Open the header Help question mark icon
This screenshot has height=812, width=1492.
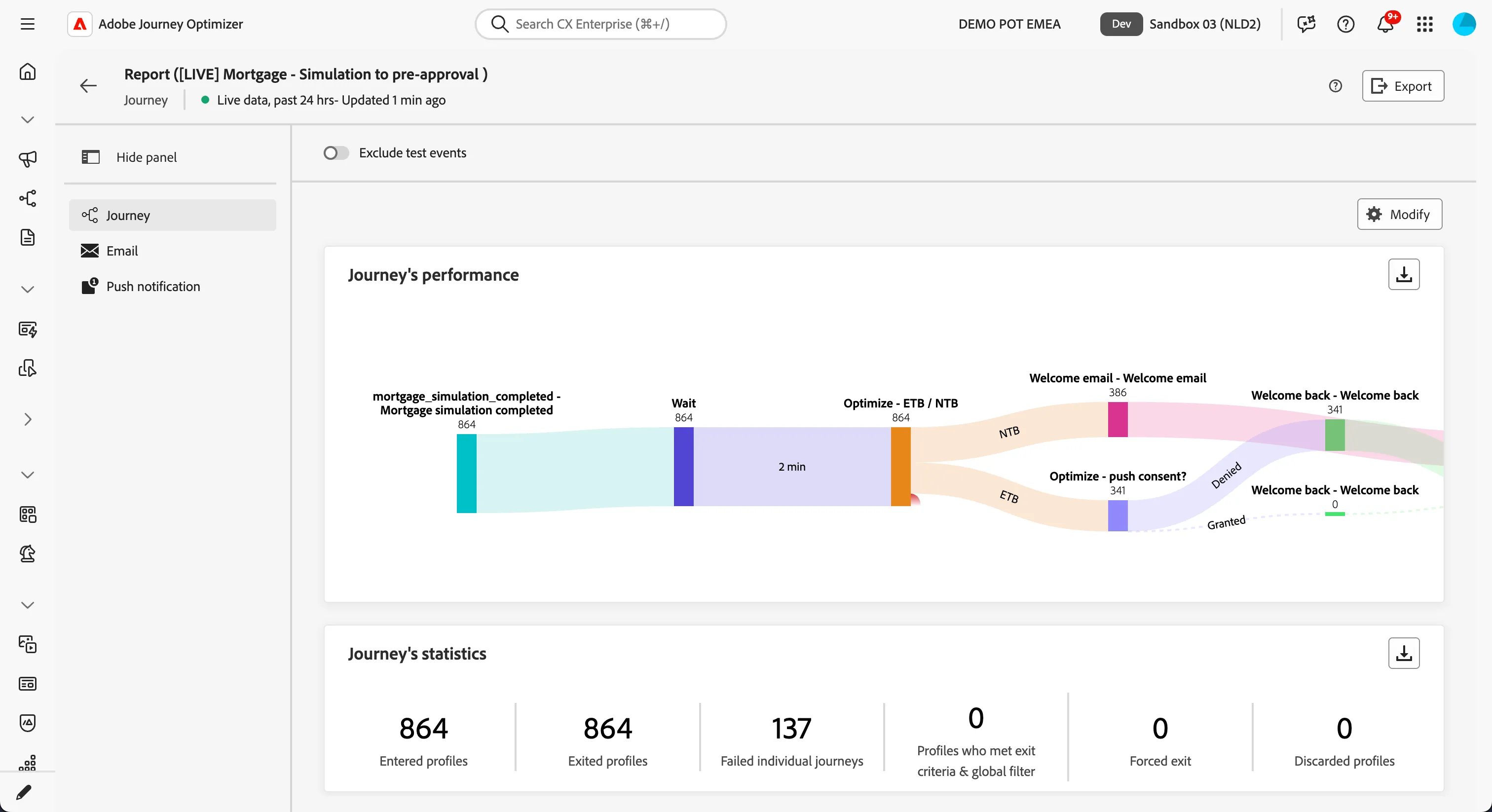coord(1345,24)
